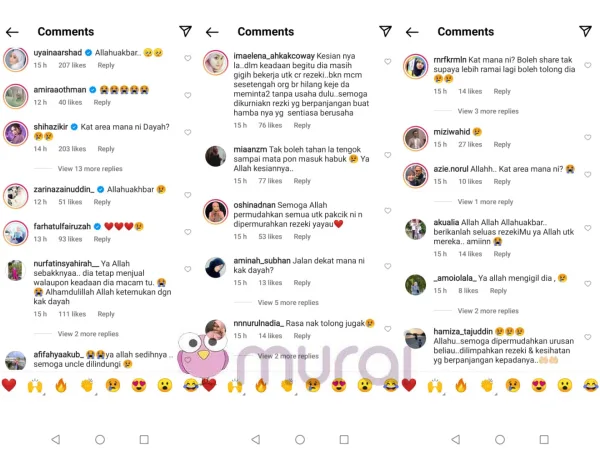Tap the Android recent apps square on the right
This screenshot has width=600, height=450.
coord(544,439)
